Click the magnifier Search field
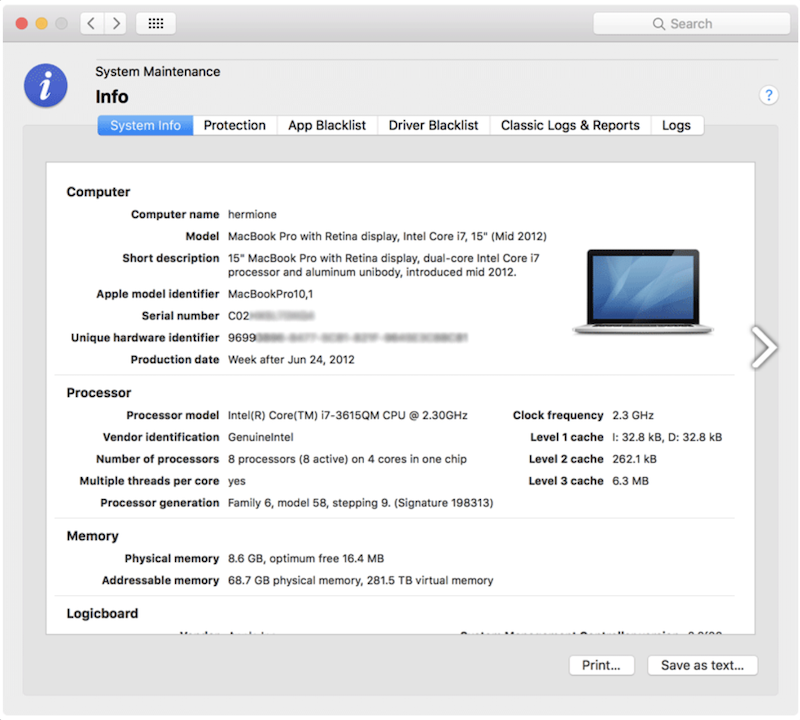The width and height of the screenshot is (800, 720). click(691, 23)
